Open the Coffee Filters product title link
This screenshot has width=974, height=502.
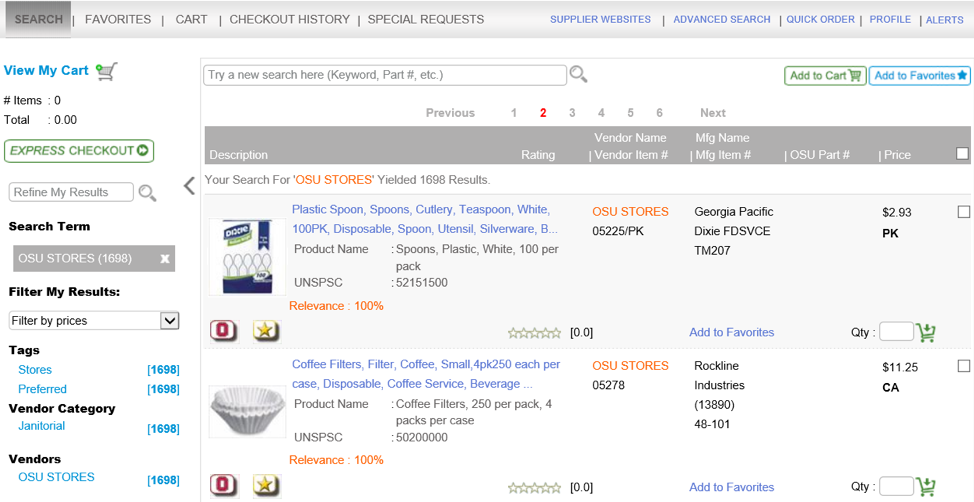pos(426,374)
